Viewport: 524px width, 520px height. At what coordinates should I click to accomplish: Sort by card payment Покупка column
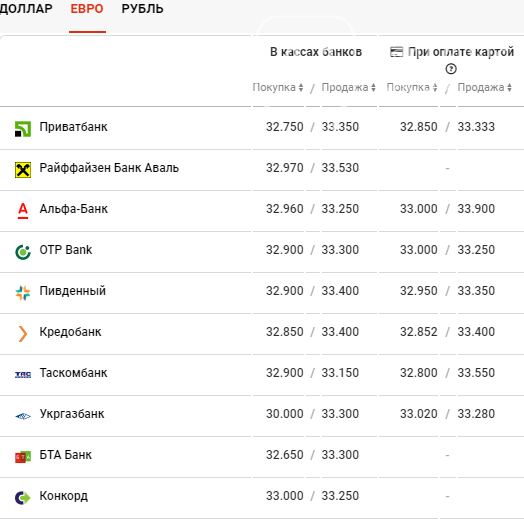pos(412,88)
